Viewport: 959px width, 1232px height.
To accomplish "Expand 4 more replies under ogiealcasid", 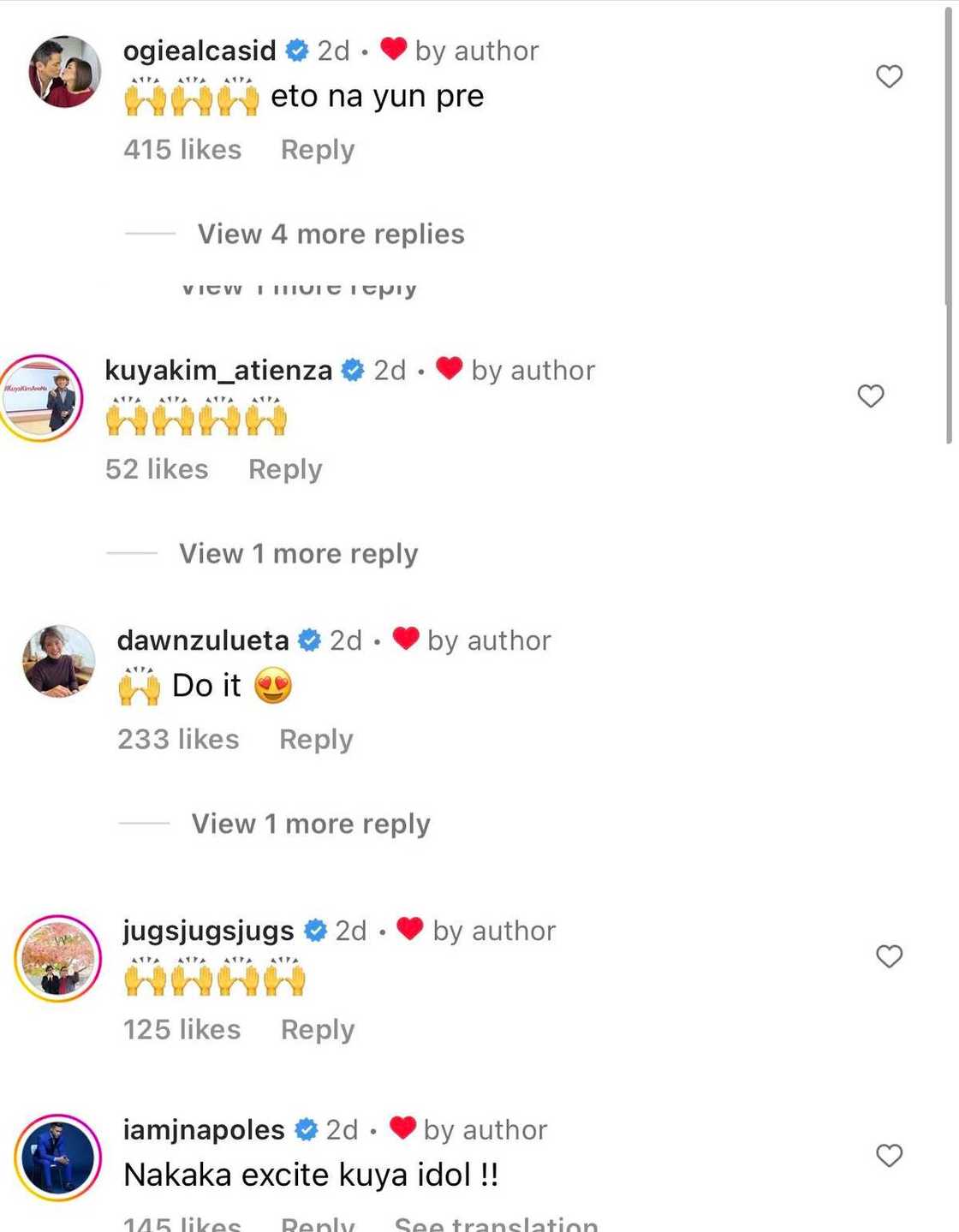I will tap(331, 234).
